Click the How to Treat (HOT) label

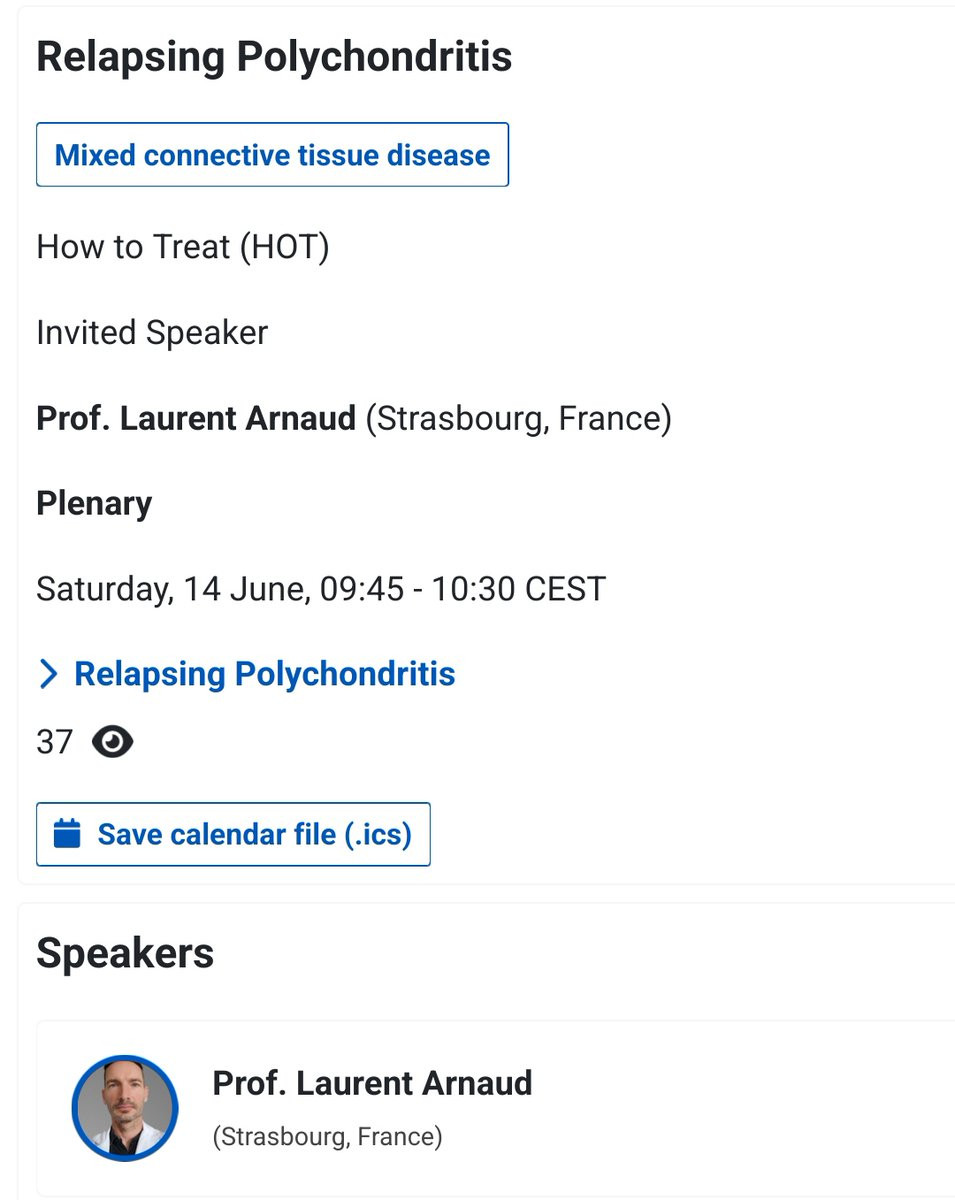182,246
